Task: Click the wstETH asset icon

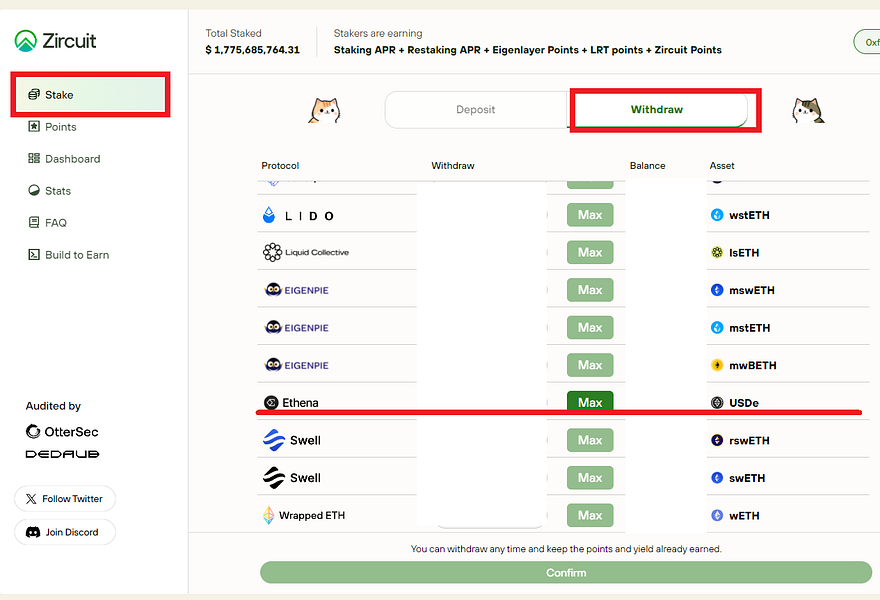Action: [717, 215]
